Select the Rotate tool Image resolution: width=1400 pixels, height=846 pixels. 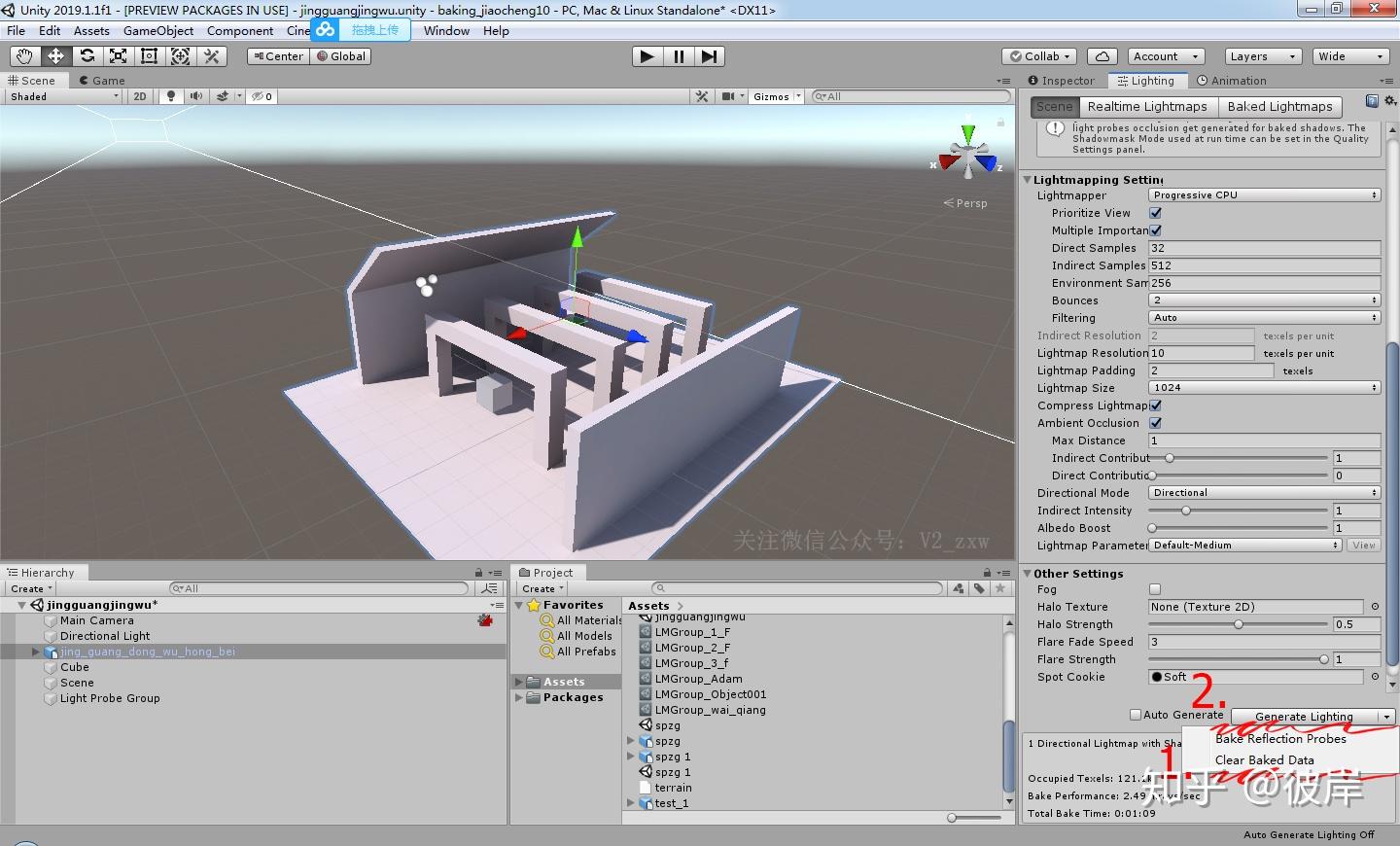tap(87, 56)
